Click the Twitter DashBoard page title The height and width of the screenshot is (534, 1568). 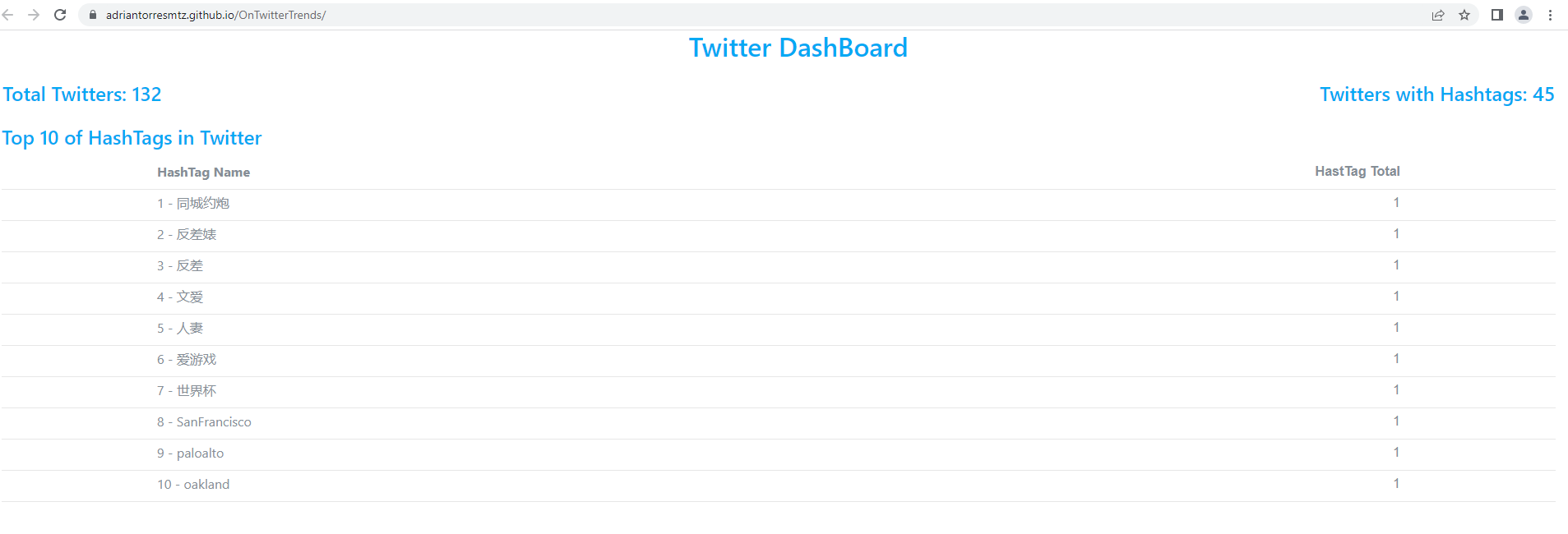798,48
